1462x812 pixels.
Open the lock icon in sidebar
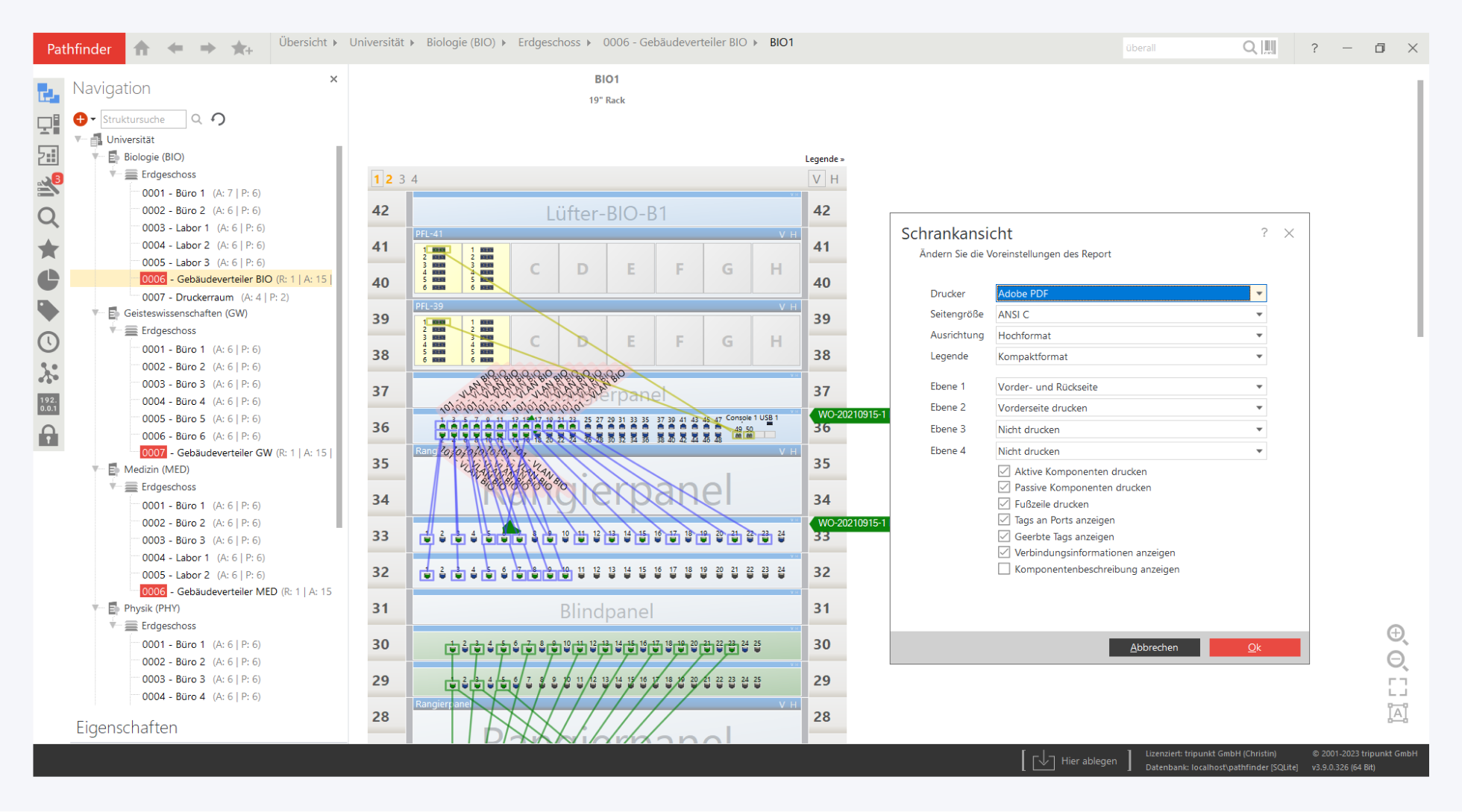coord(48,435)
